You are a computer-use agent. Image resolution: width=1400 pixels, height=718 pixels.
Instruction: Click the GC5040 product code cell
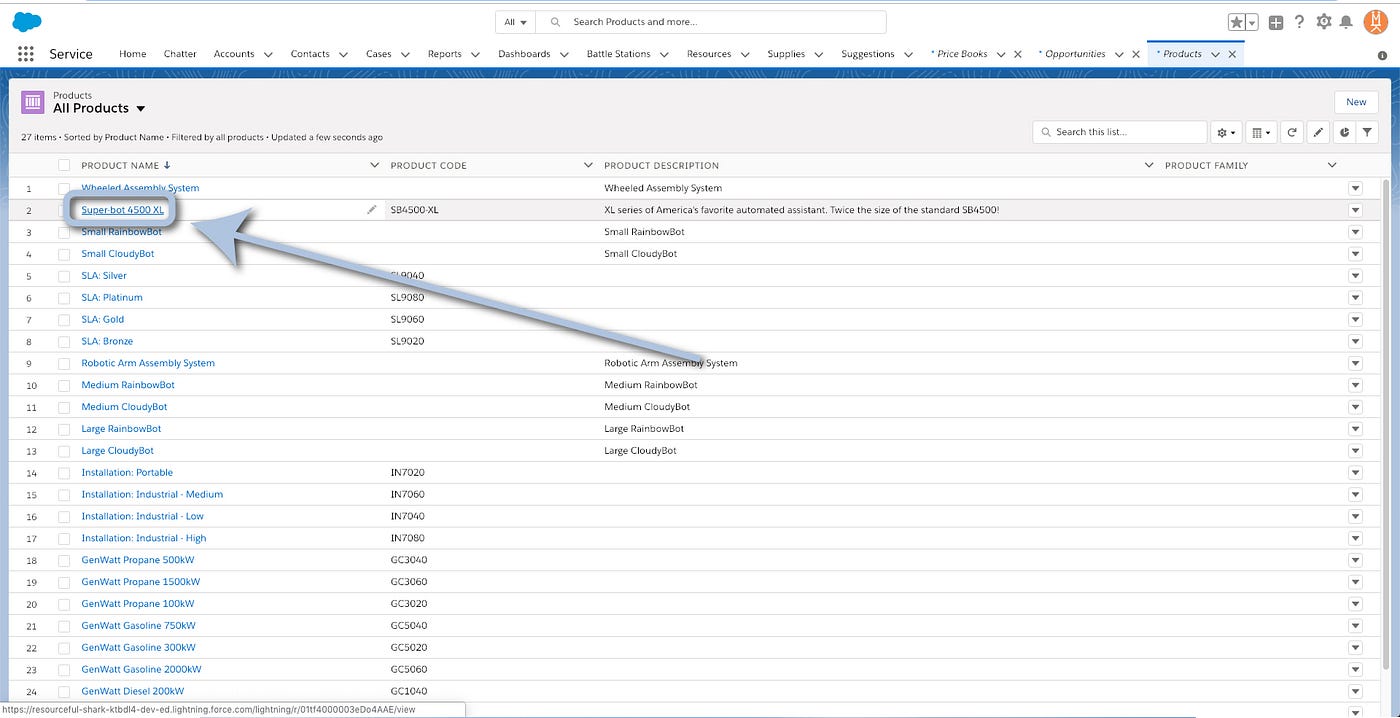(408, 626)
